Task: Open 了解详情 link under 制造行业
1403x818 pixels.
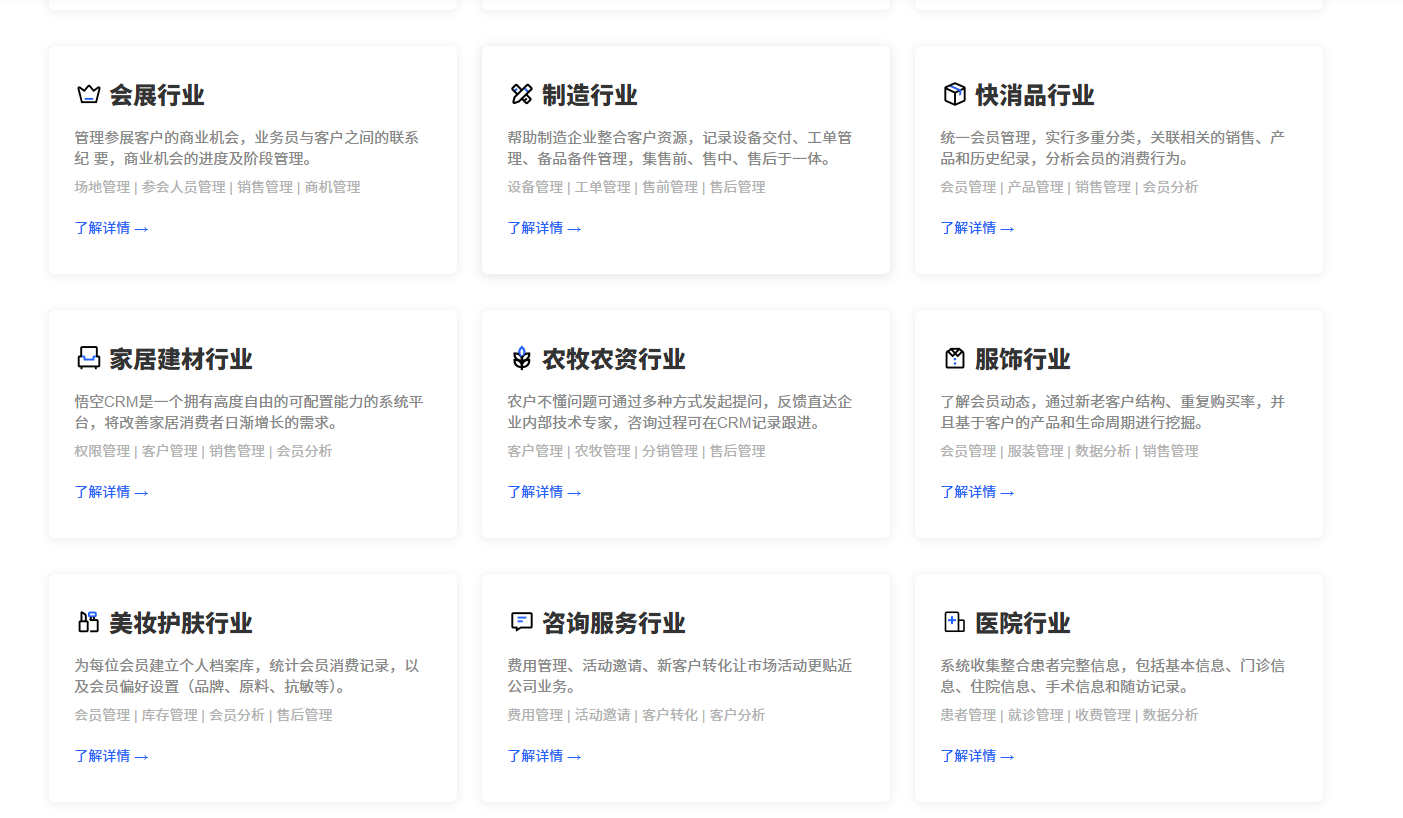Action: click(545, 228)
